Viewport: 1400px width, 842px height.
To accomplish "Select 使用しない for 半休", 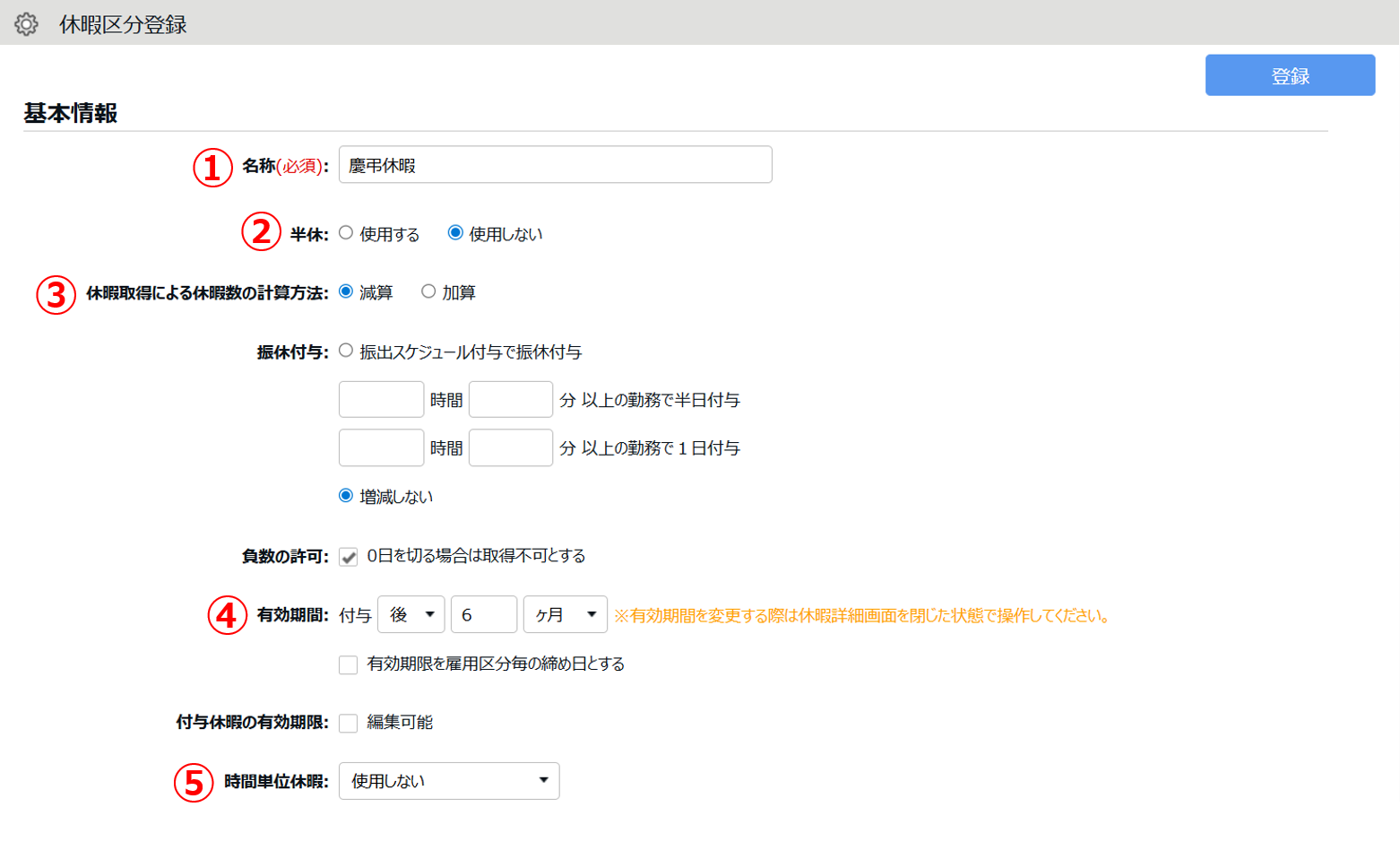I will [455, 233].
